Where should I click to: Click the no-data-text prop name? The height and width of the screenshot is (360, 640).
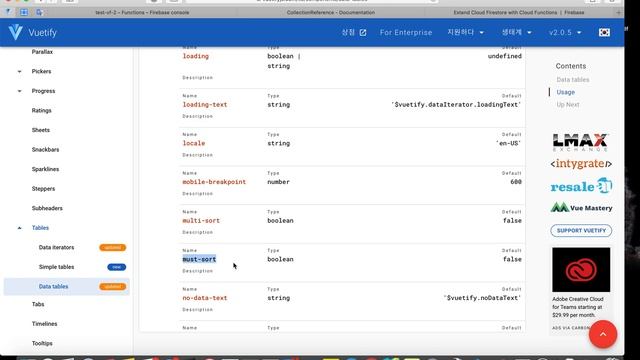pos(204,298)
